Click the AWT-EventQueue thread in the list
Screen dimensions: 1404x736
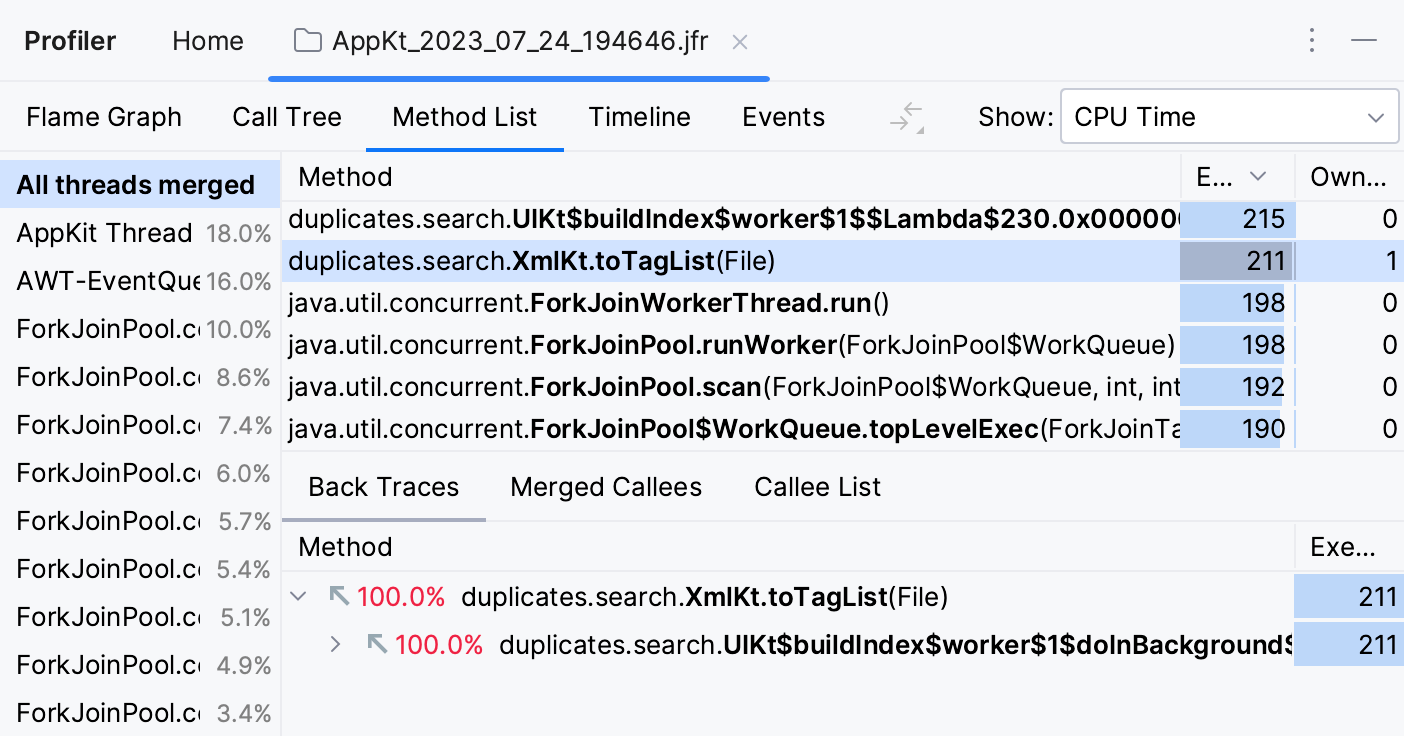tap(104, 281)
